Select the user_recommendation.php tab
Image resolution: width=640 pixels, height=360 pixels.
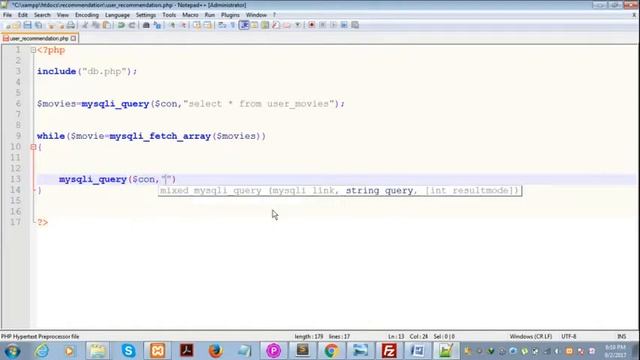[x=39, y=38]
